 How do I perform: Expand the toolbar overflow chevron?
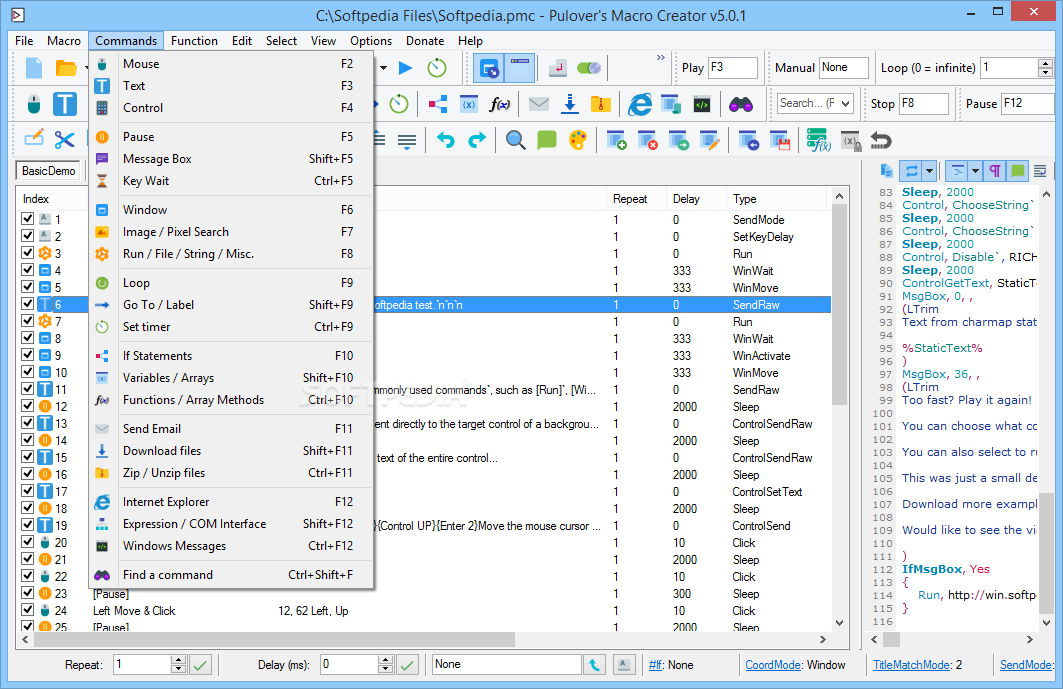coord(660,58)
